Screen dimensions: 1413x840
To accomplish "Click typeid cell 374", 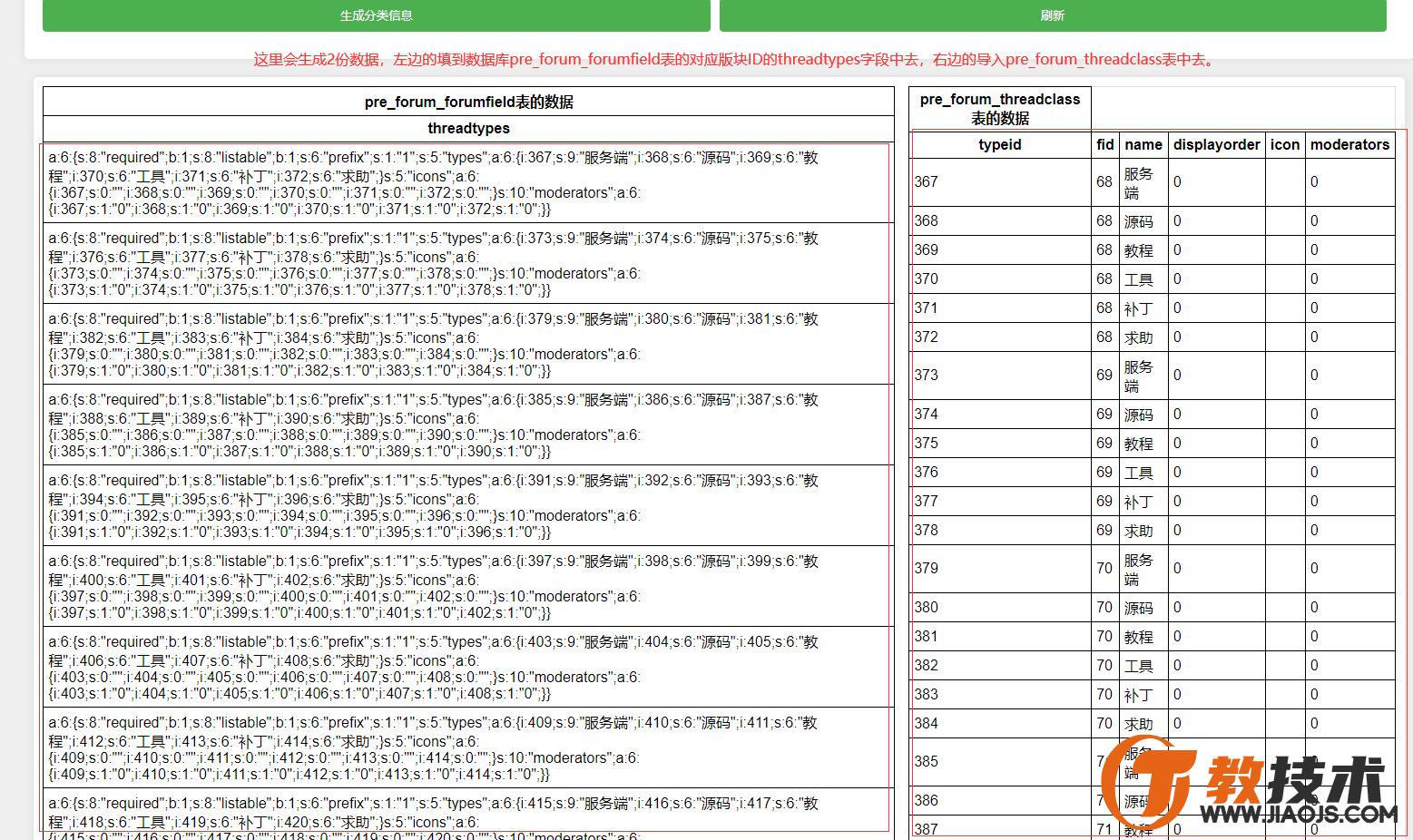I will coord(1000,414).
